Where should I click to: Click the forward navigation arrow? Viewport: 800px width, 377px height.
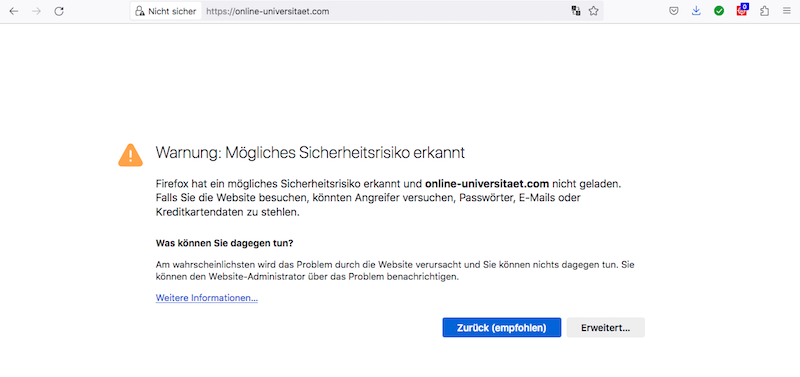(x=36, y=11)
